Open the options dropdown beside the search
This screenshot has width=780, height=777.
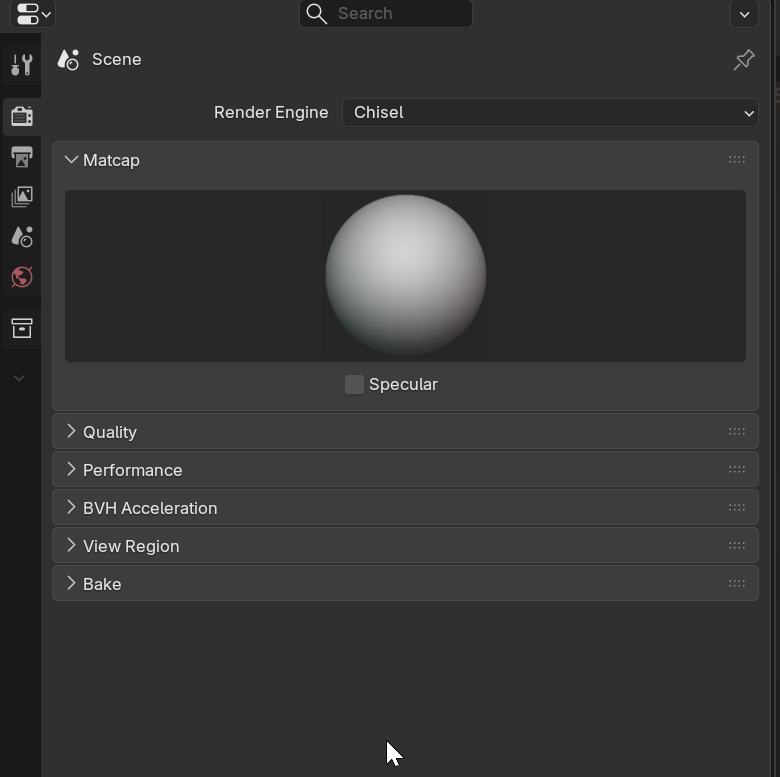coord(744,14)
